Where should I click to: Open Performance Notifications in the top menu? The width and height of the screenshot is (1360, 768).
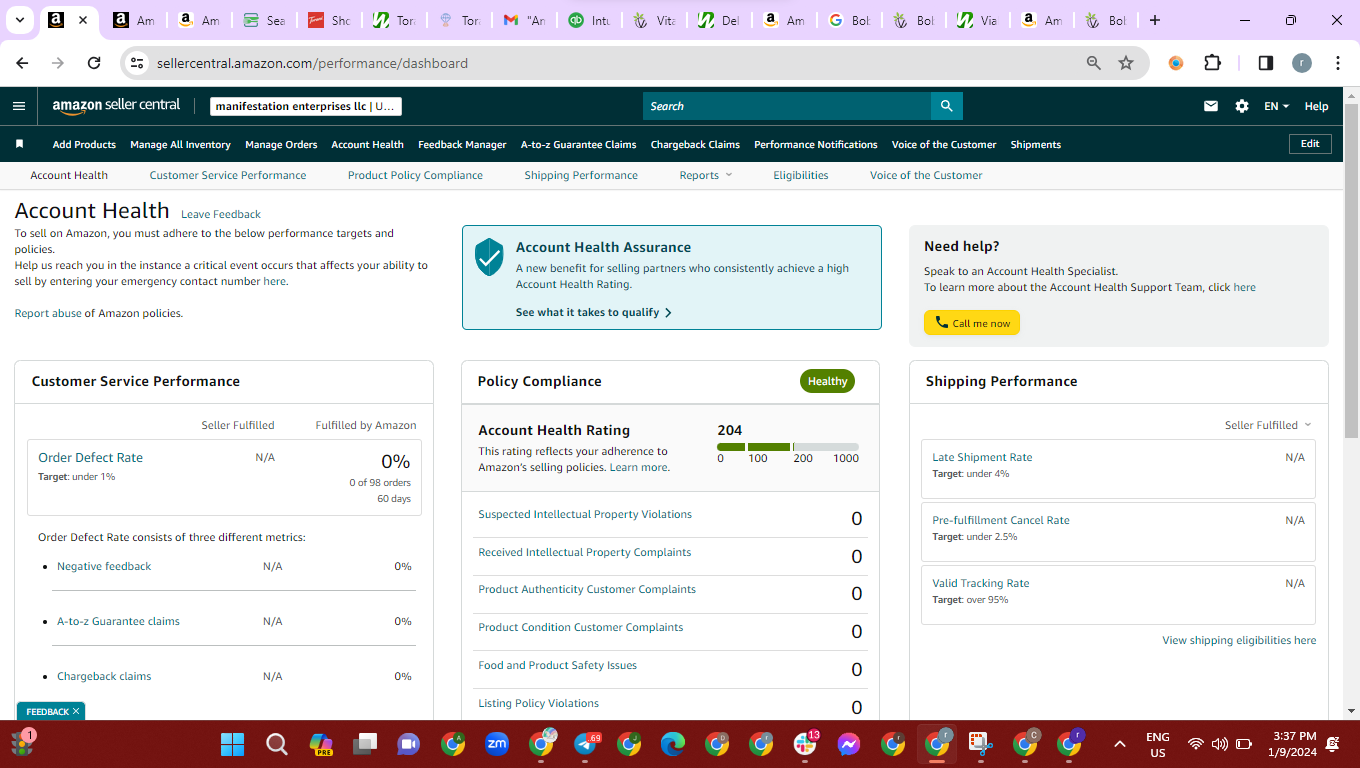(x=816, y=144)
